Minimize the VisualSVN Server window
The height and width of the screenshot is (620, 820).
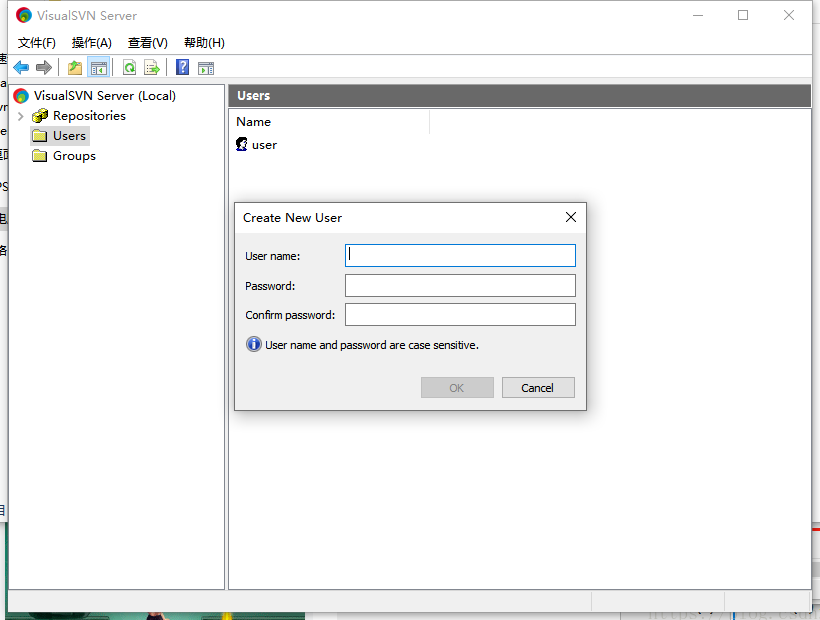click(x=698, y=15)
